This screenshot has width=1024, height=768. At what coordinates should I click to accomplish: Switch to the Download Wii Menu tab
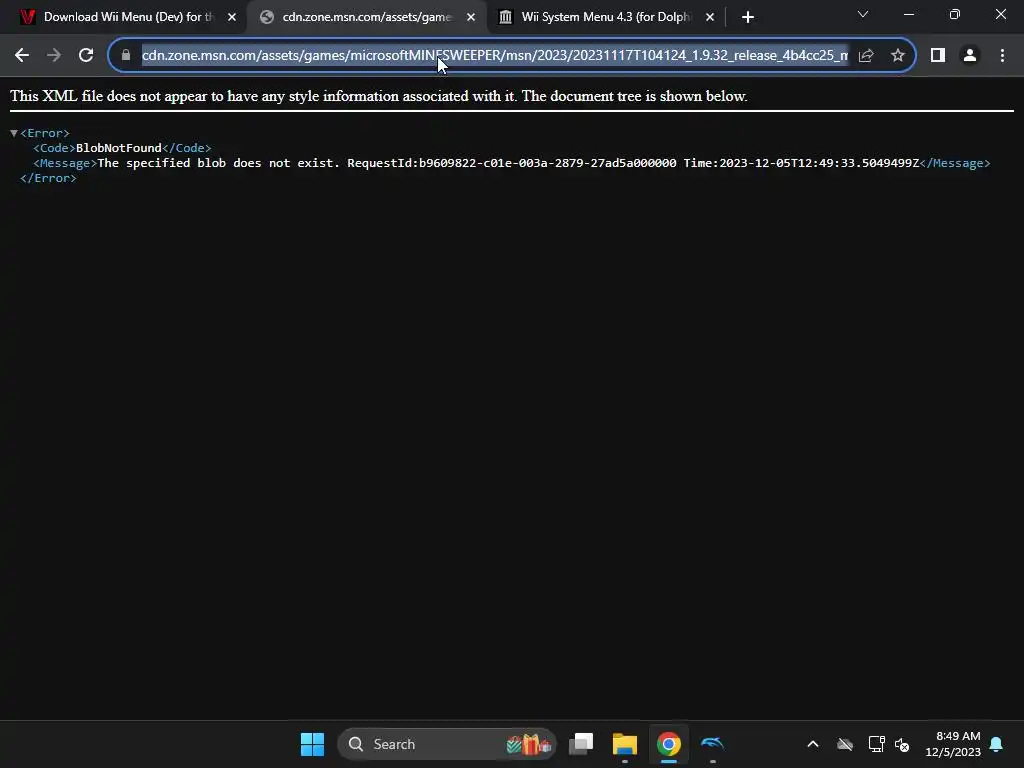click(123, 17)
